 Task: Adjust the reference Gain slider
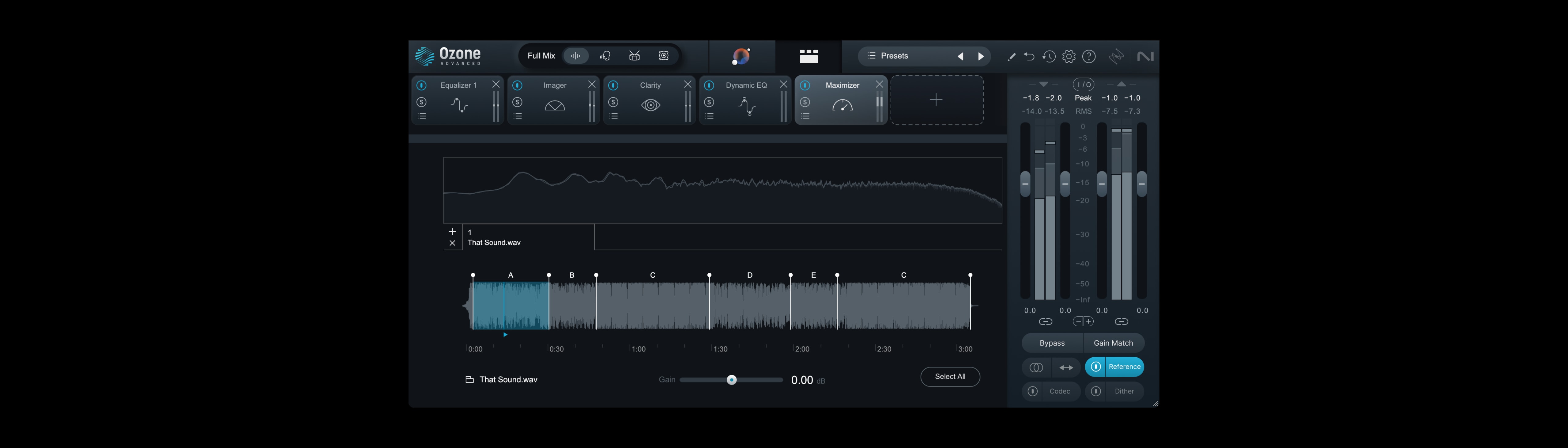point(732,380)
